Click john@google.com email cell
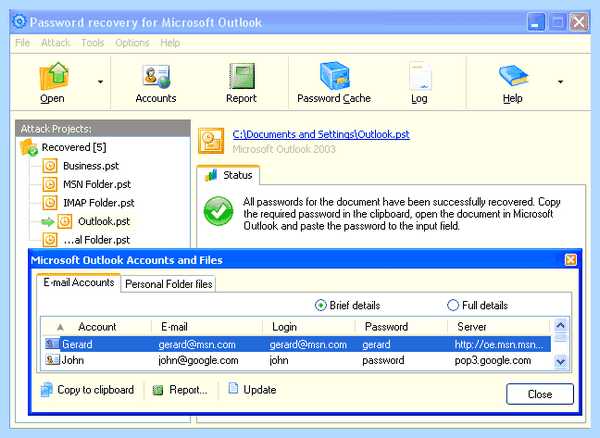The height and width of the screenshot is (438, 600). point(198,360)
